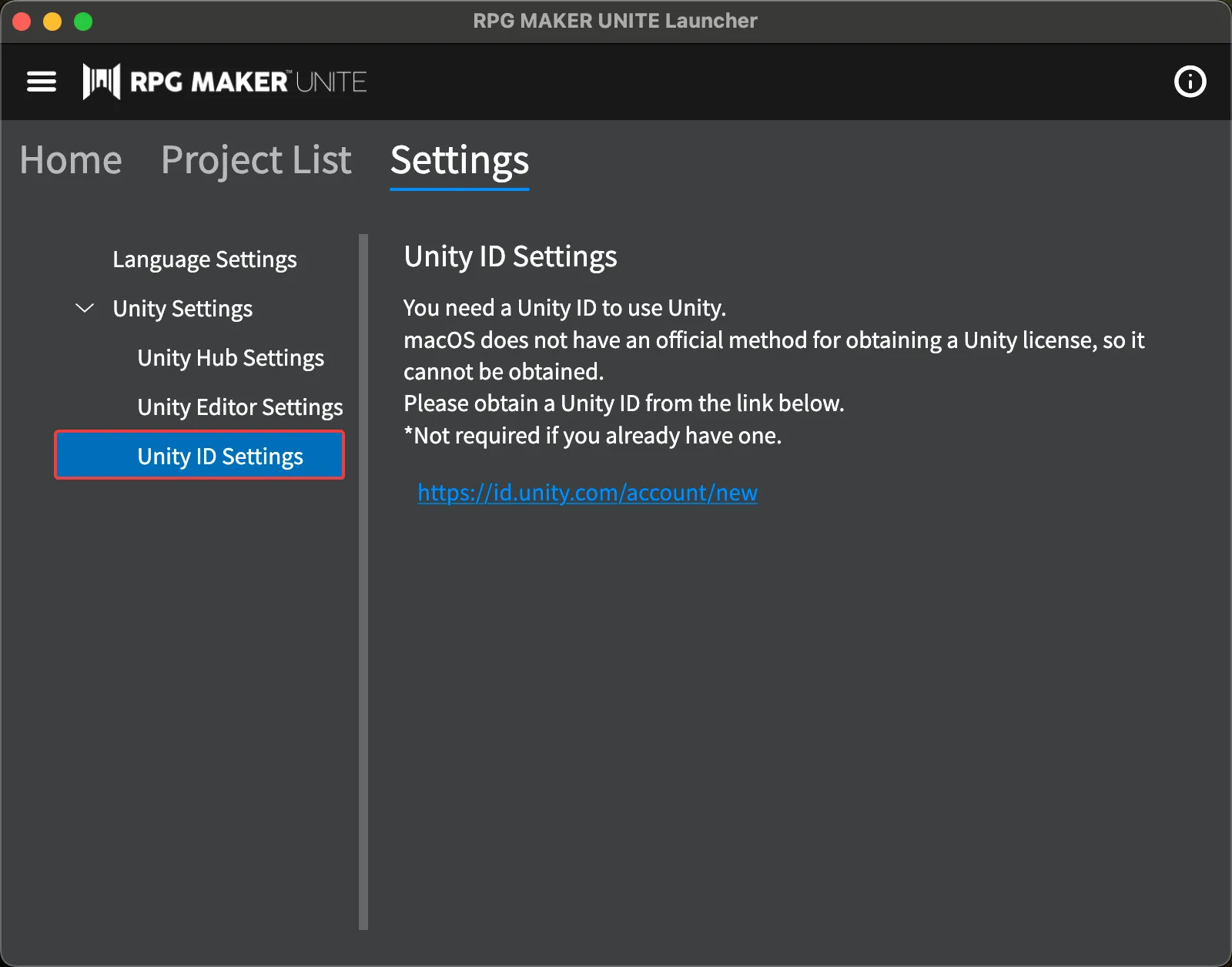Open the hamburger menu
The width and height of the screenshot is (1232, 967).
pyautogui.click(x=42, y=82)
